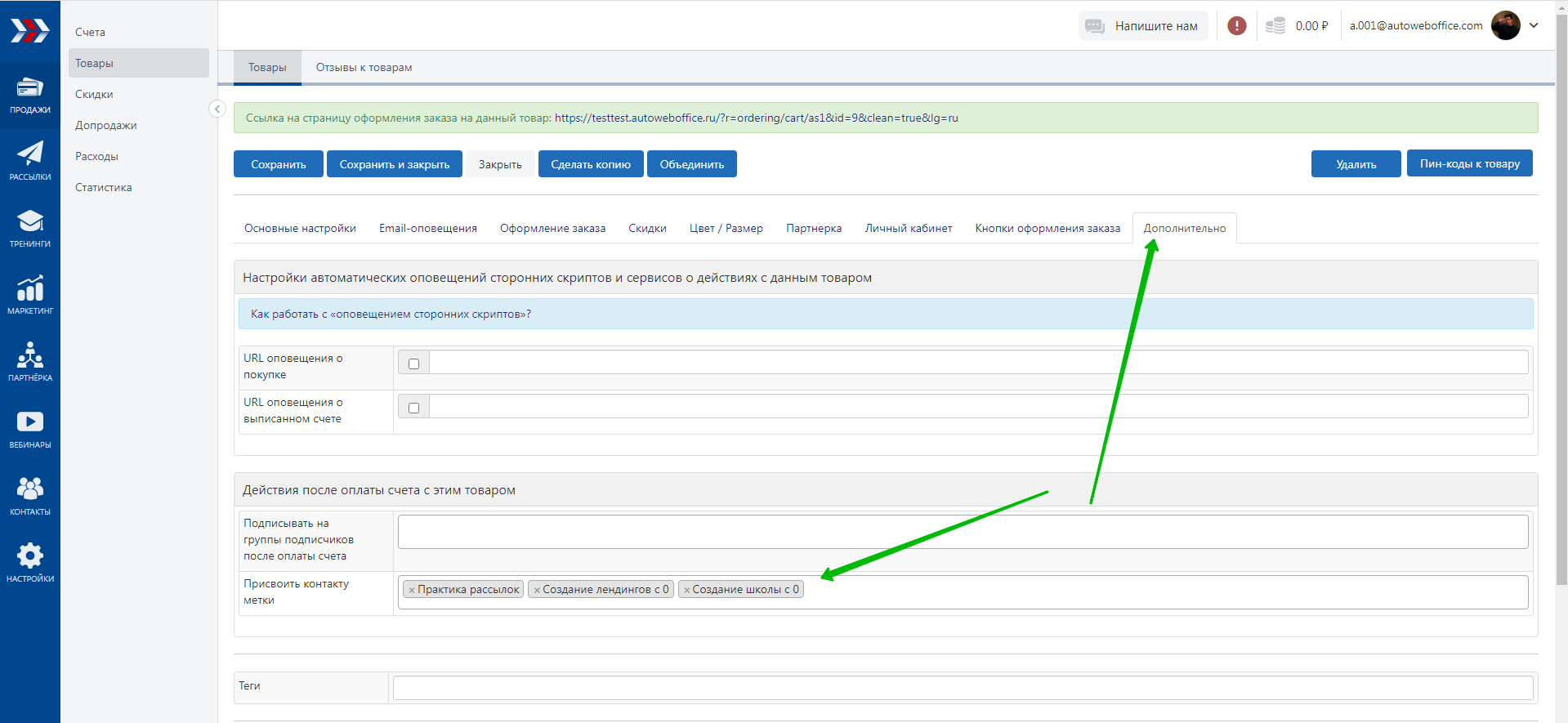Click the Сохранить и закрыть button
The image size is (1568, 723).
pyautogui.click(x=395, y=164)
